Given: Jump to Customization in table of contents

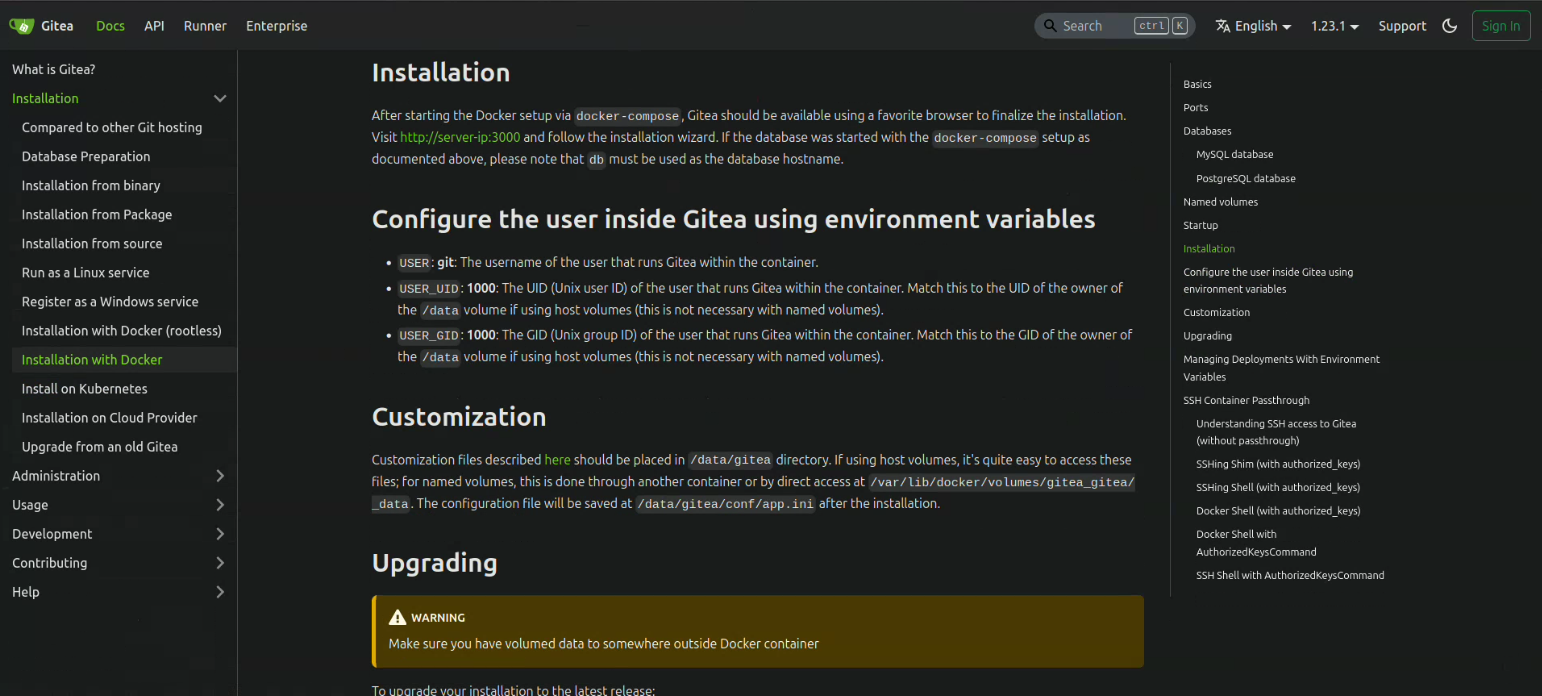Looking at the screenshot, I should click(1216, 312).
